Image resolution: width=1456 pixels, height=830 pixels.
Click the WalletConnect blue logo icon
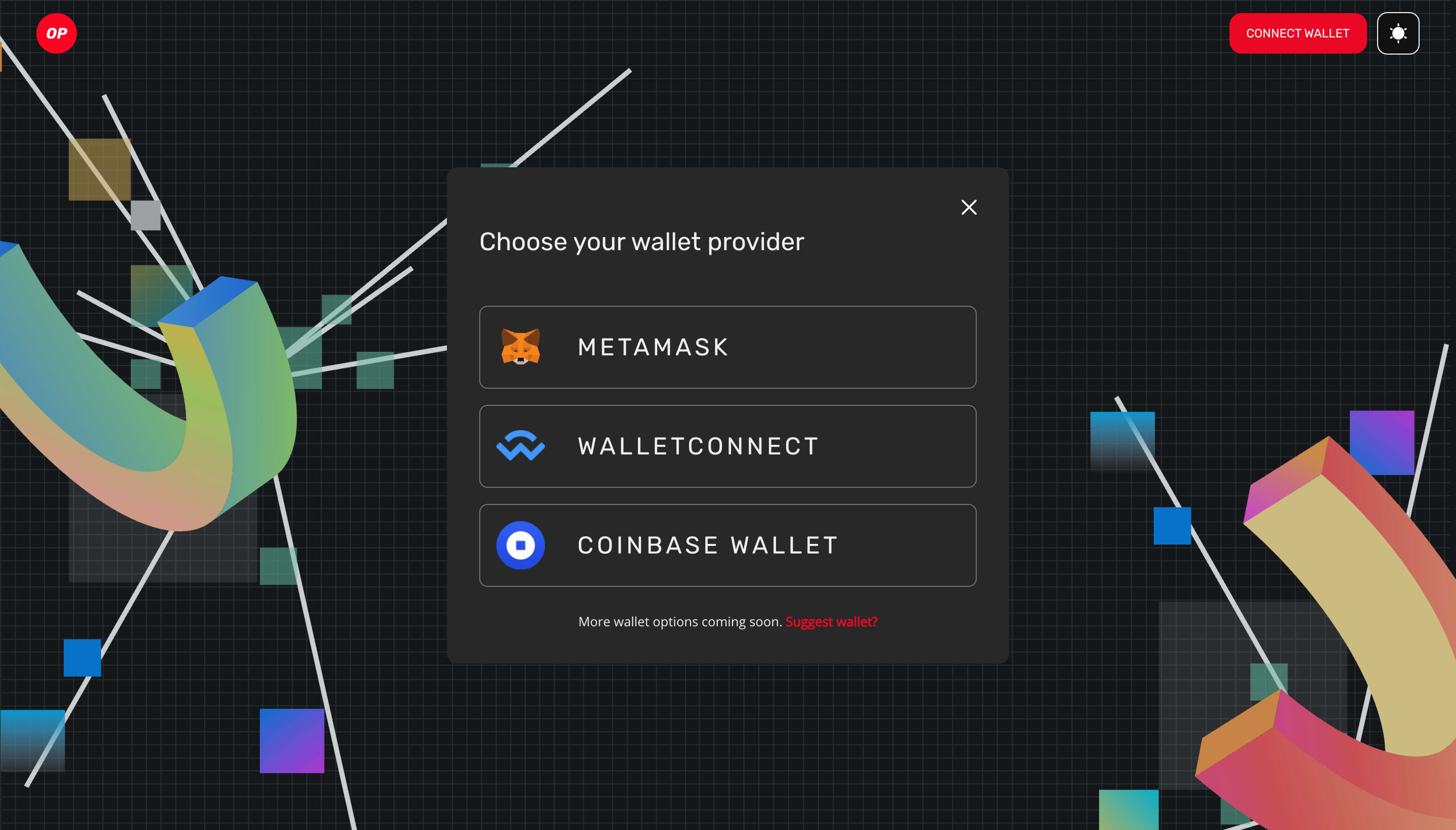click(520, 446)
